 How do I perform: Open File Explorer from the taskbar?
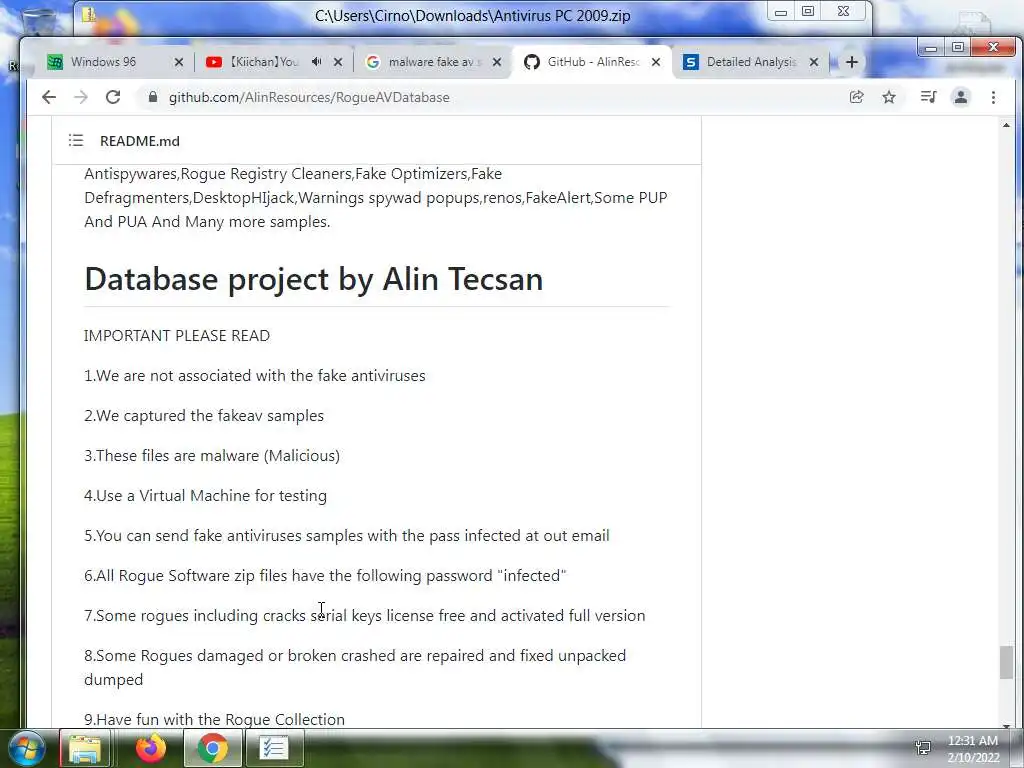click(x=85, y=748)
